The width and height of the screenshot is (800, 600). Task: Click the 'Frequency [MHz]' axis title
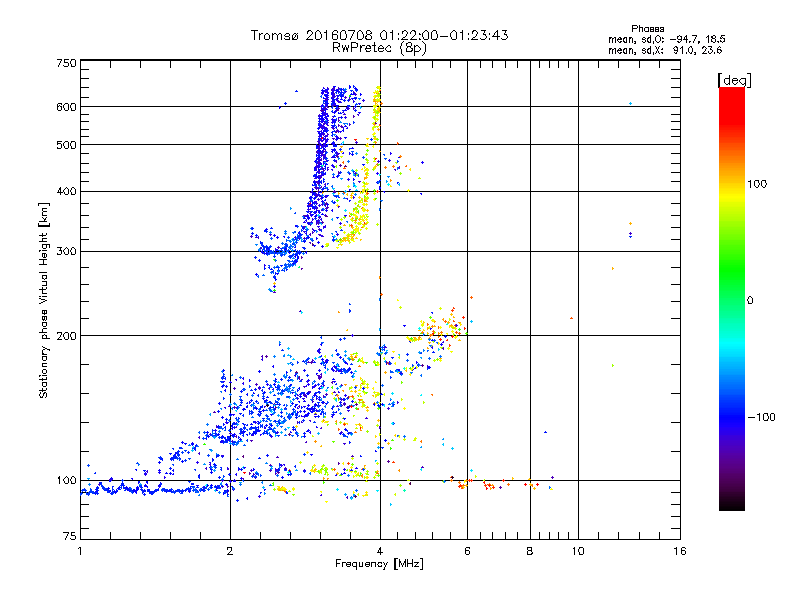[379, 564]
